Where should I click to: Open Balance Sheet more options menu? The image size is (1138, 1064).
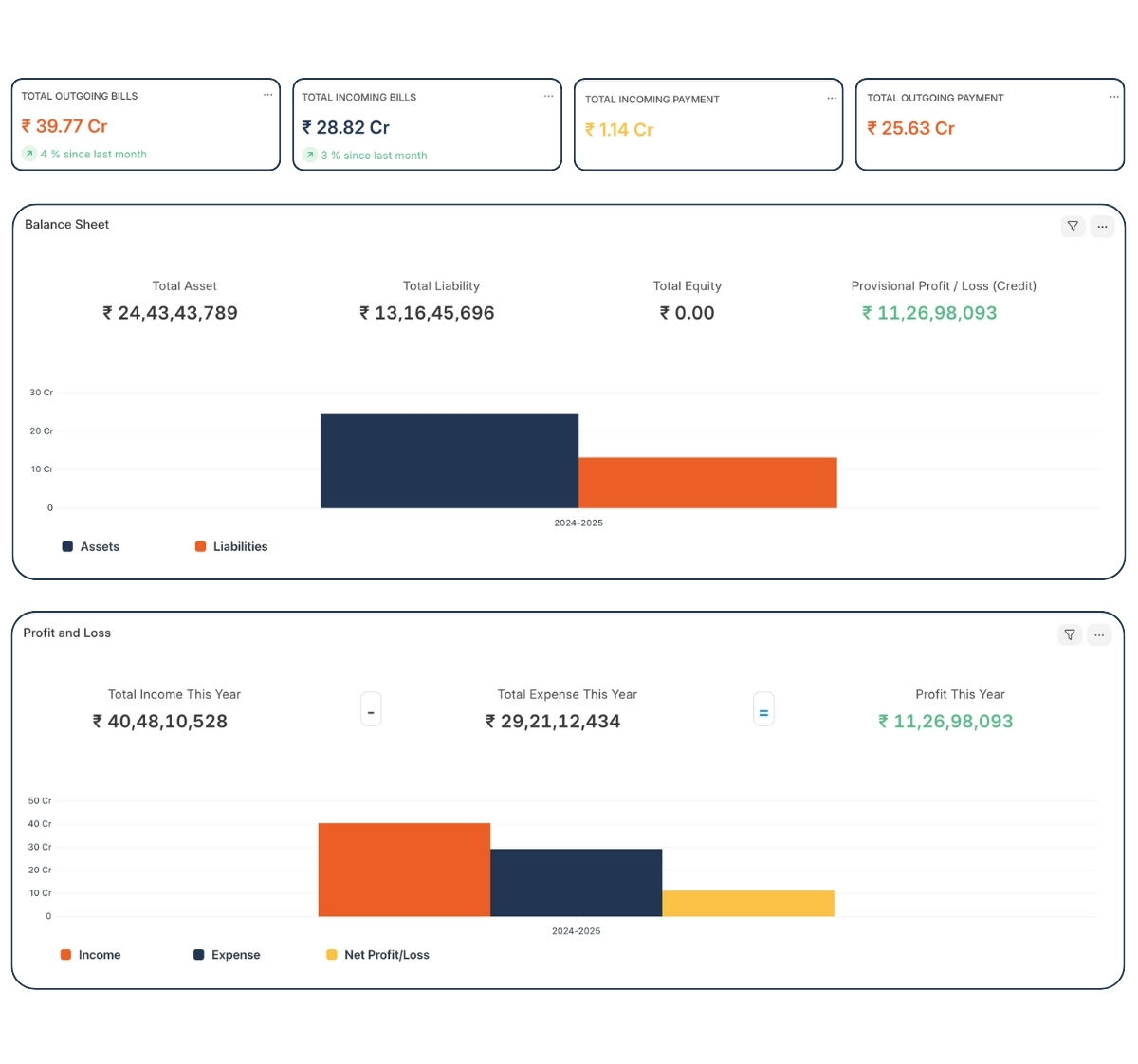pos(1102,227)
